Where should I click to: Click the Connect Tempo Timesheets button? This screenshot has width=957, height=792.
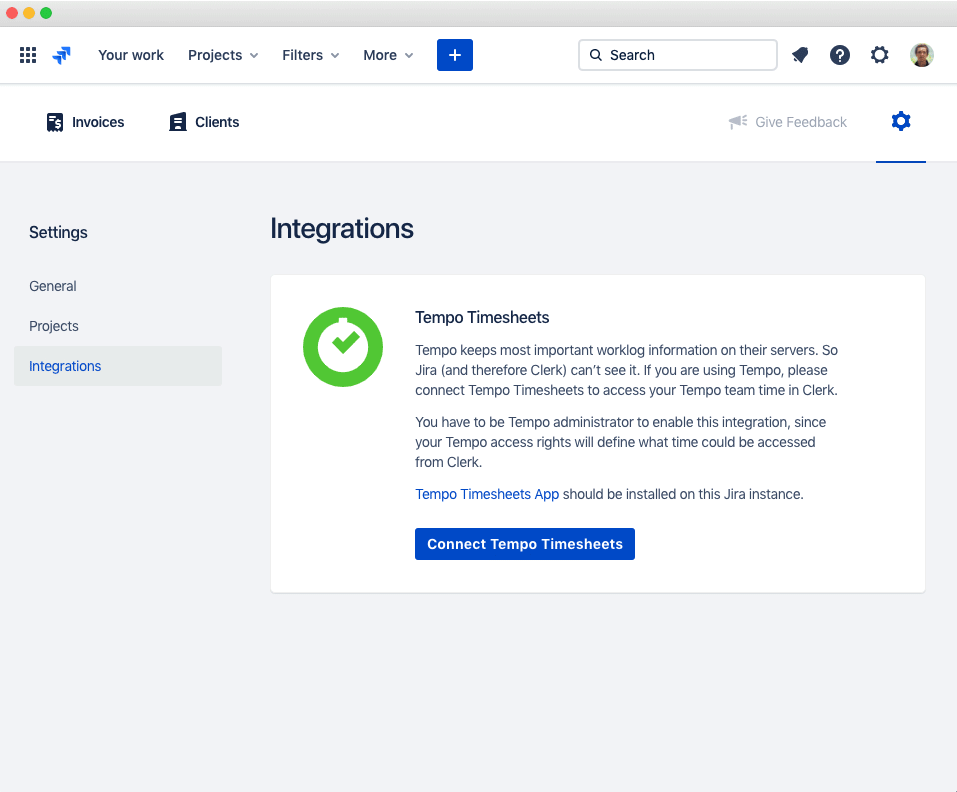(524, 543)
